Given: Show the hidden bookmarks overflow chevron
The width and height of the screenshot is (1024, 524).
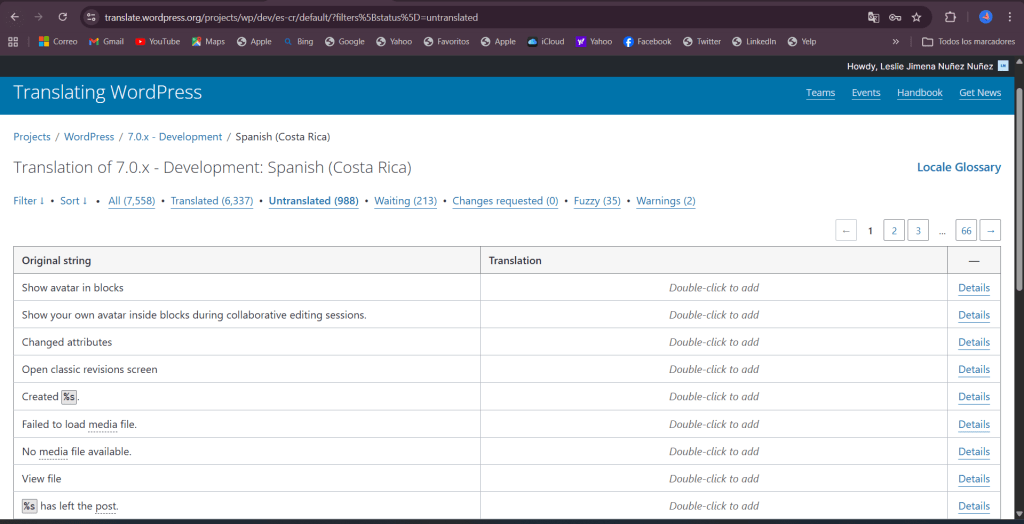Looking at the screenshot, I should pos(895,42).
